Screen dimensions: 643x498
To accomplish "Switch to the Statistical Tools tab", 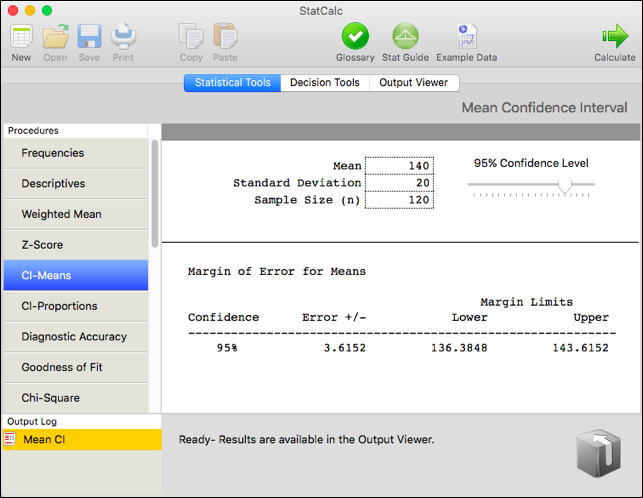I will (x=233, y=83).
